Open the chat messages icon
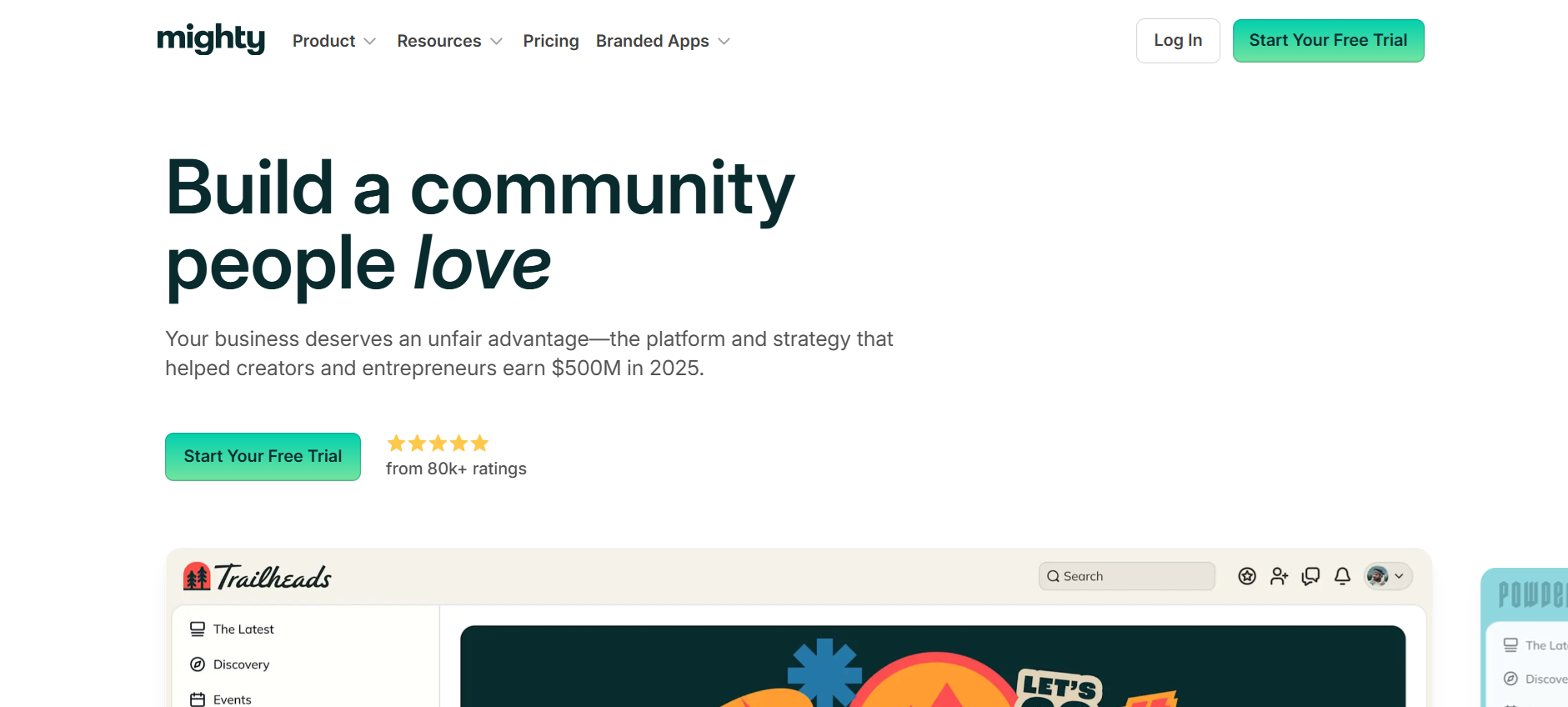1568x707 pixels. (1310, 576)
